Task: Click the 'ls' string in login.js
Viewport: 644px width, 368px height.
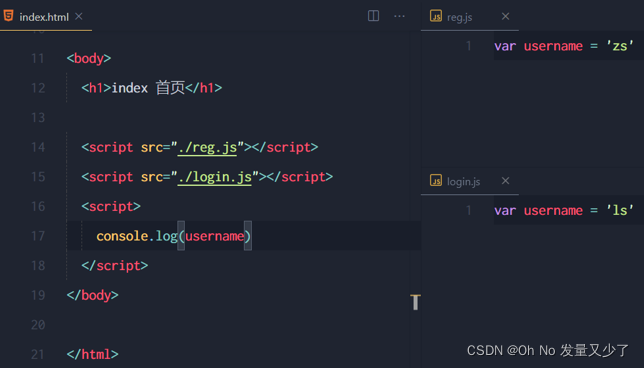Action: point(620,210)
